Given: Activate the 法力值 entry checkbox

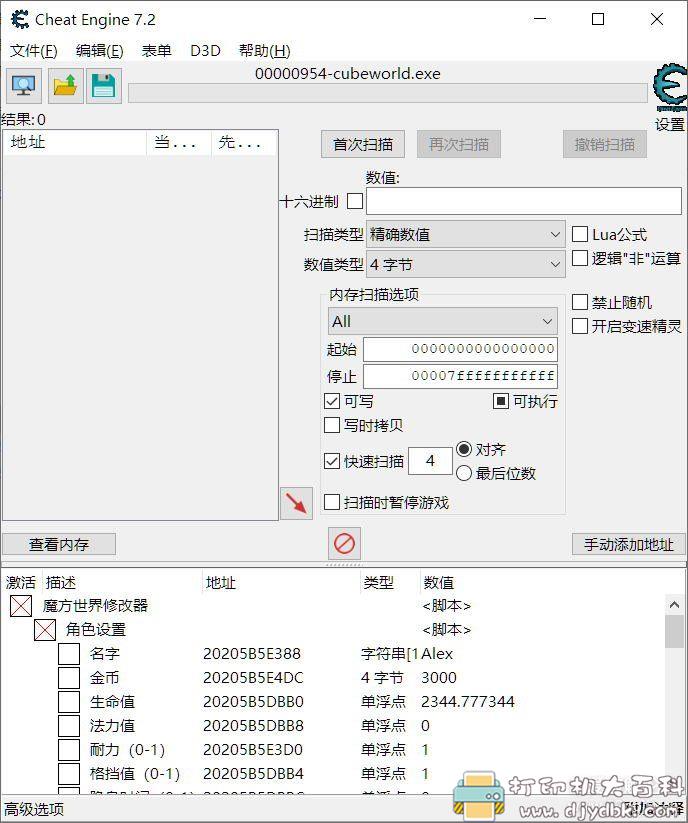Looking at the screenshot, I should [x=69, y=726].
